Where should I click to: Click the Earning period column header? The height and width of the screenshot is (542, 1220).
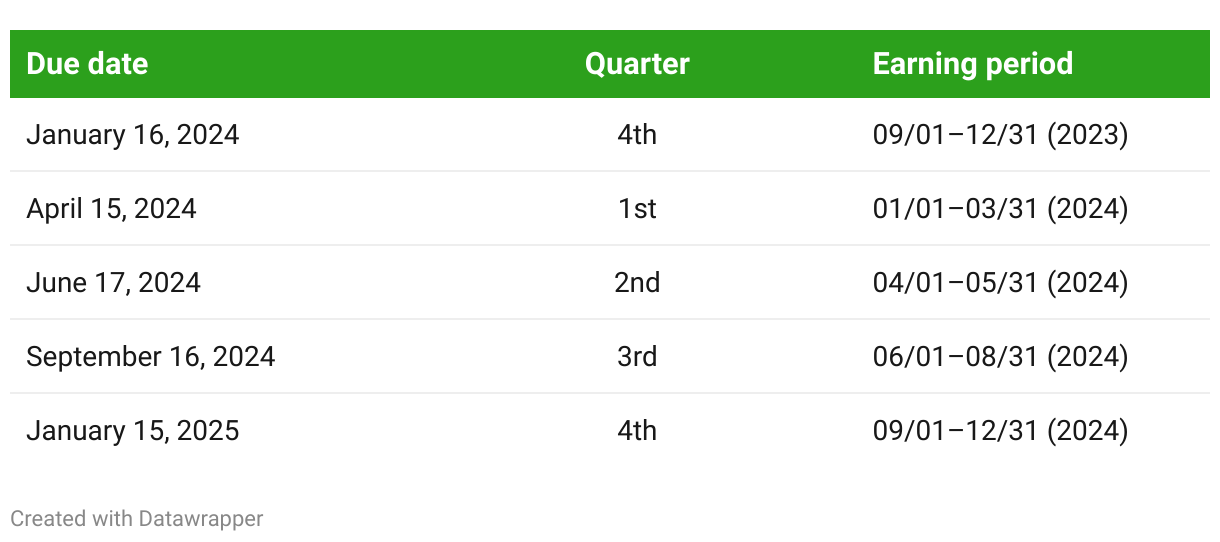pos(973,64)
